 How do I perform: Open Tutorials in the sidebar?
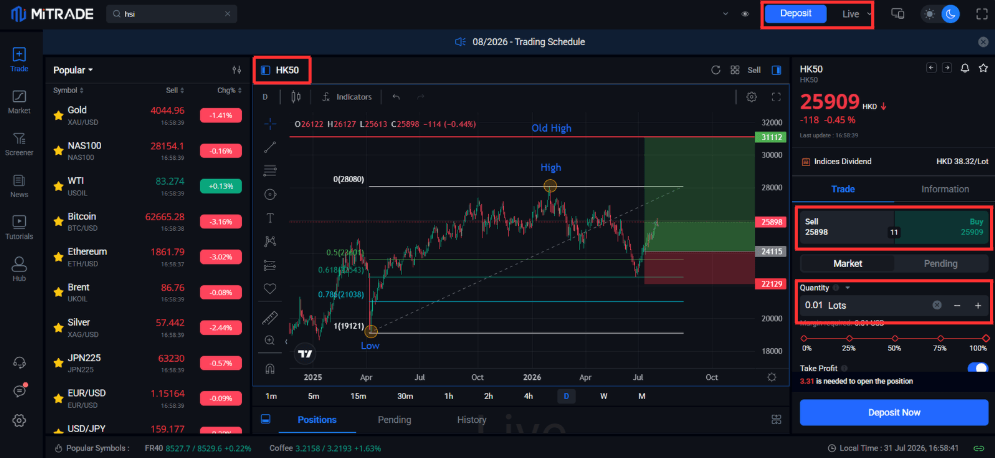19,227
